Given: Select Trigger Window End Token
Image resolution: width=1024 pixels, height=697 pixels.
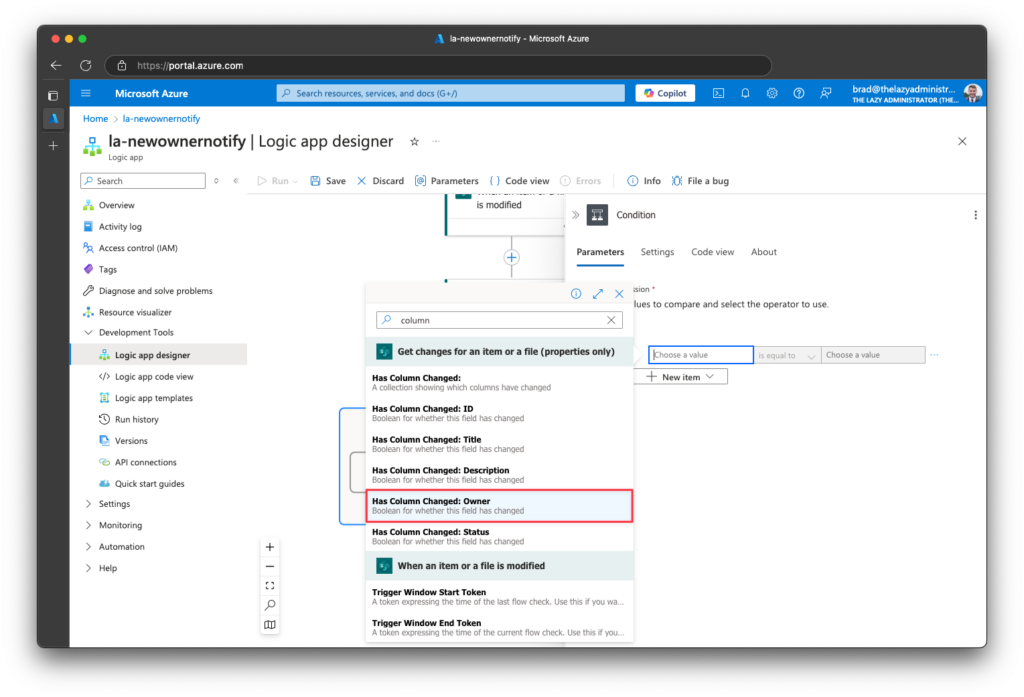Looking at the screenshot, I should coord(499,628).
